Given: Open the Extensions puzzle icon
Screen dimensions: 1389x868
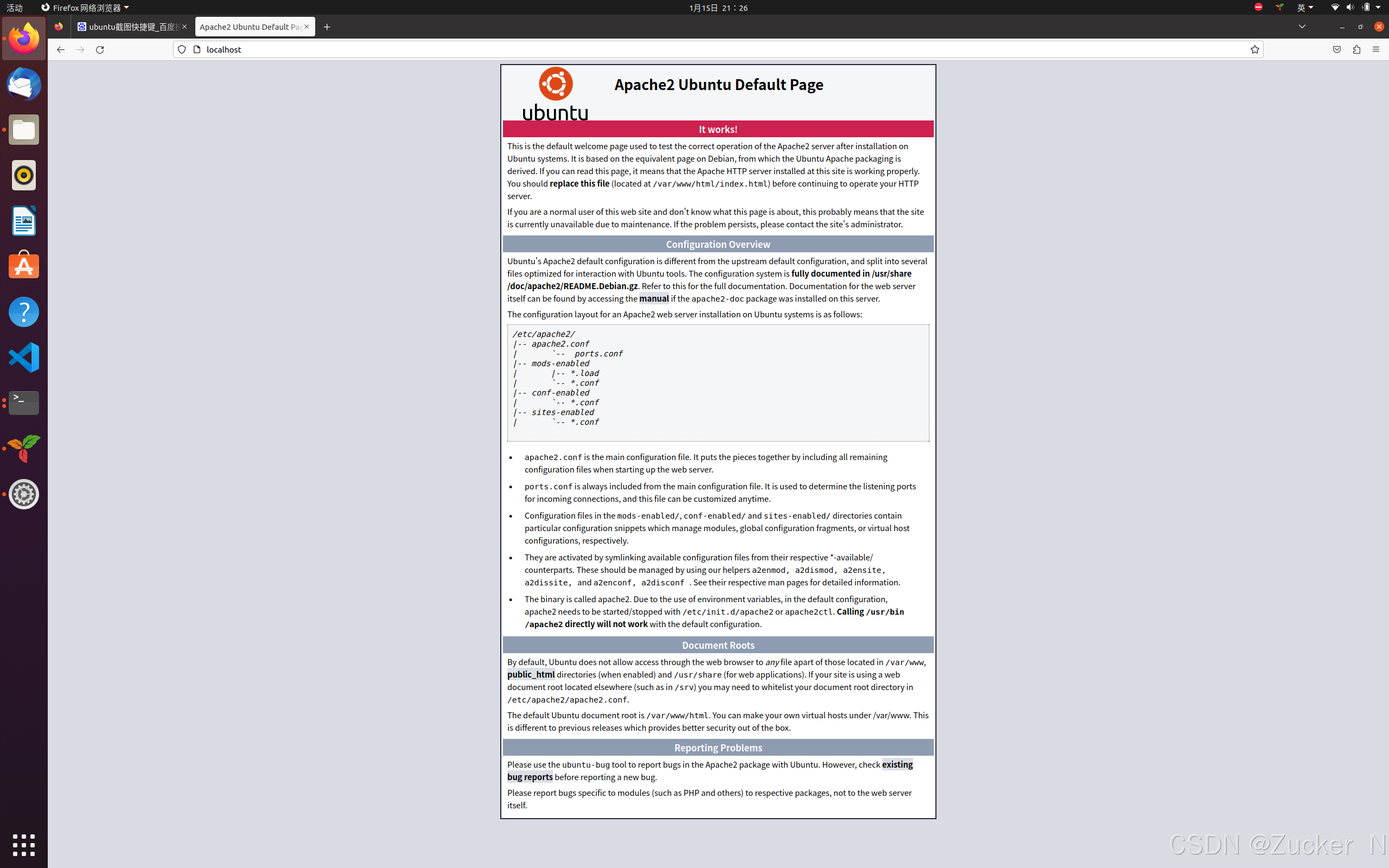Looking at the screenshot, I should [x=1356, y=49].
